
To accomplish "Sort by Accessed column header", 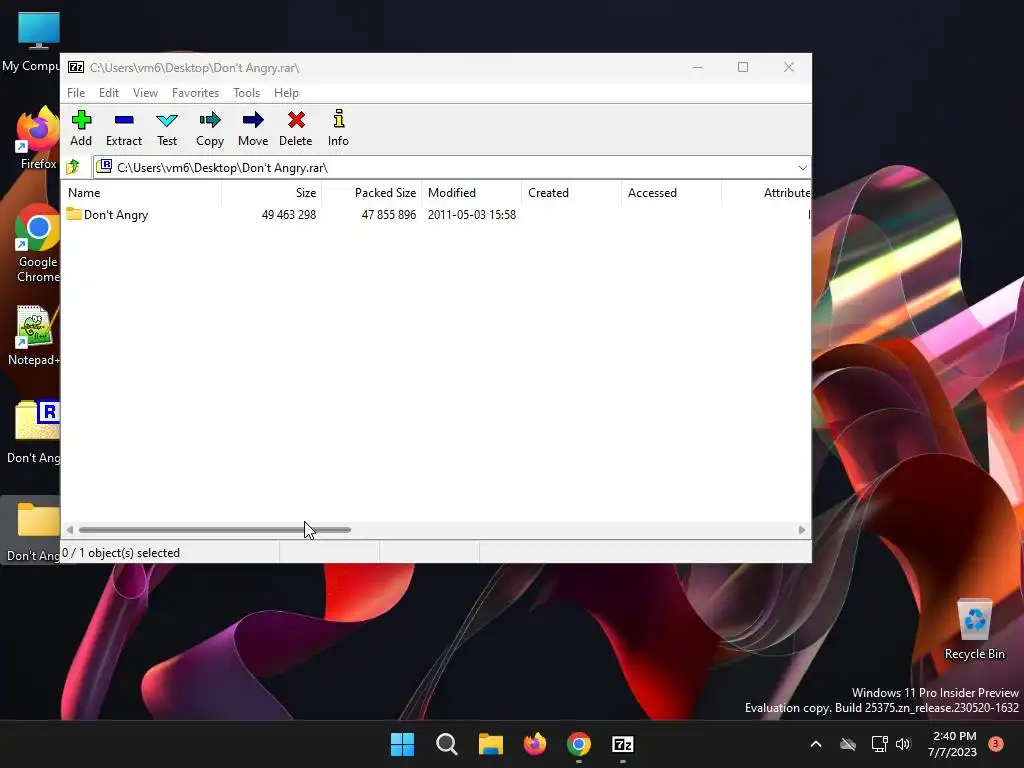I will (671, 193).
